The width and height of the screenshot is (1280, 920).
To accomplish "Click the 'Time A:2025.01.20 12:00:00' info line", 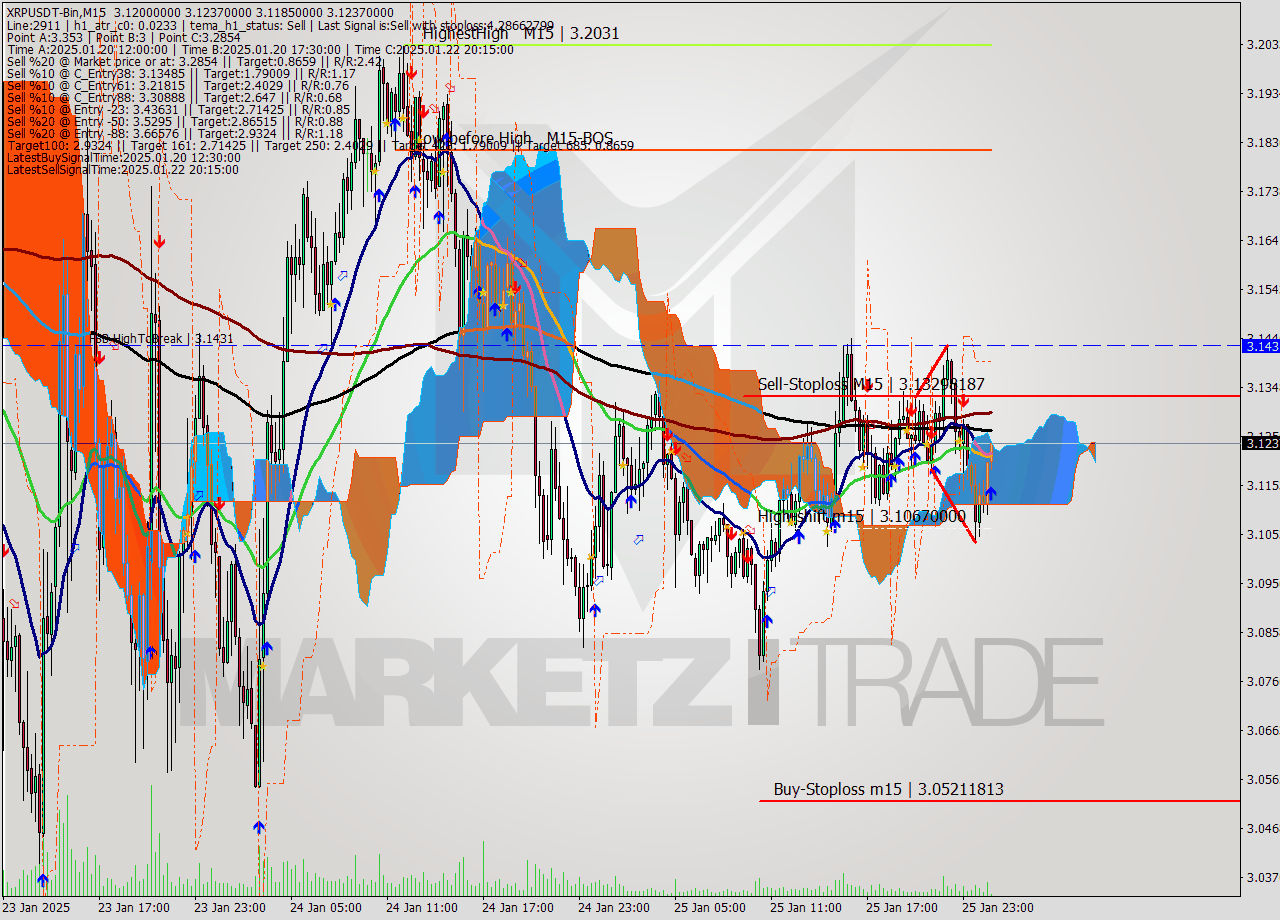I will [x=260, y=49].
